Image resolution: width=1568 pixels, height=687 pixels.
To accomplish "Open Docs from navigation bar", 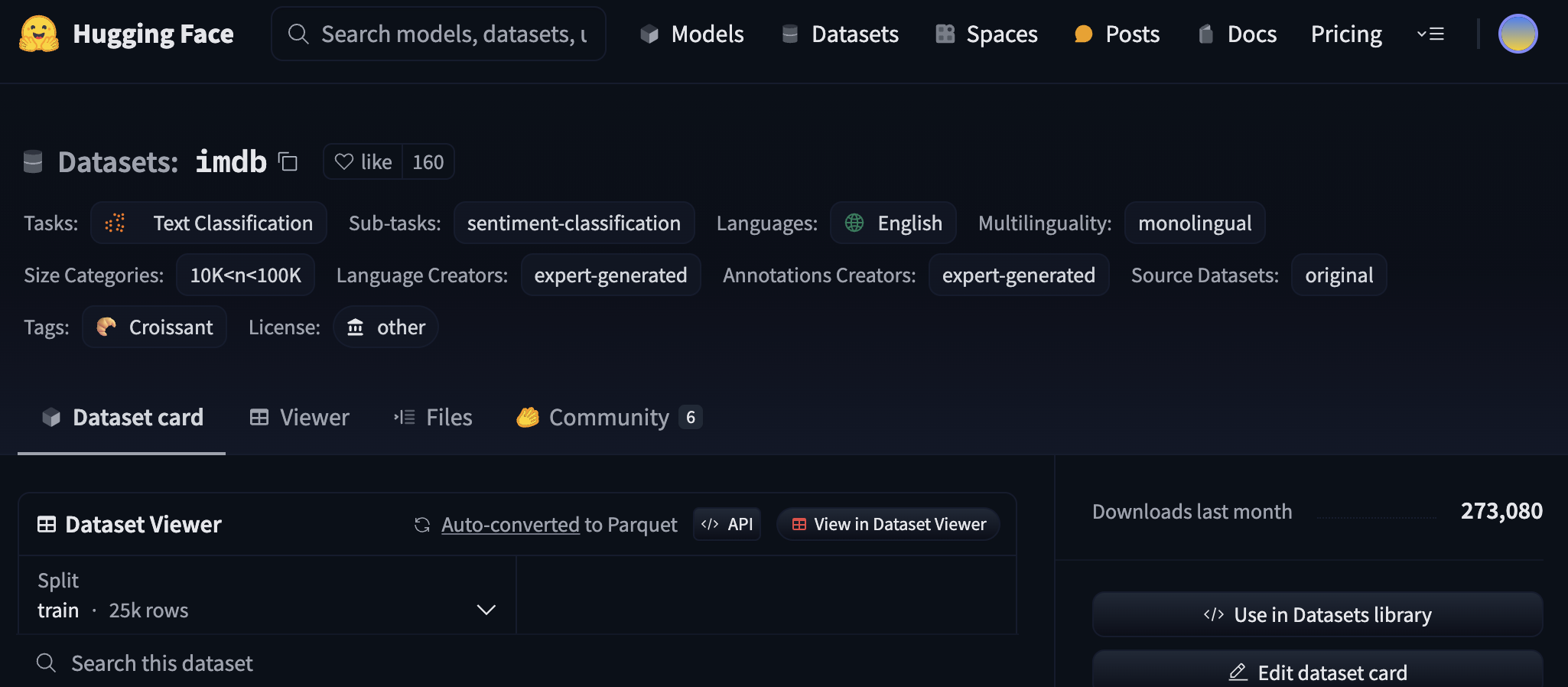I will (1237, 34).
